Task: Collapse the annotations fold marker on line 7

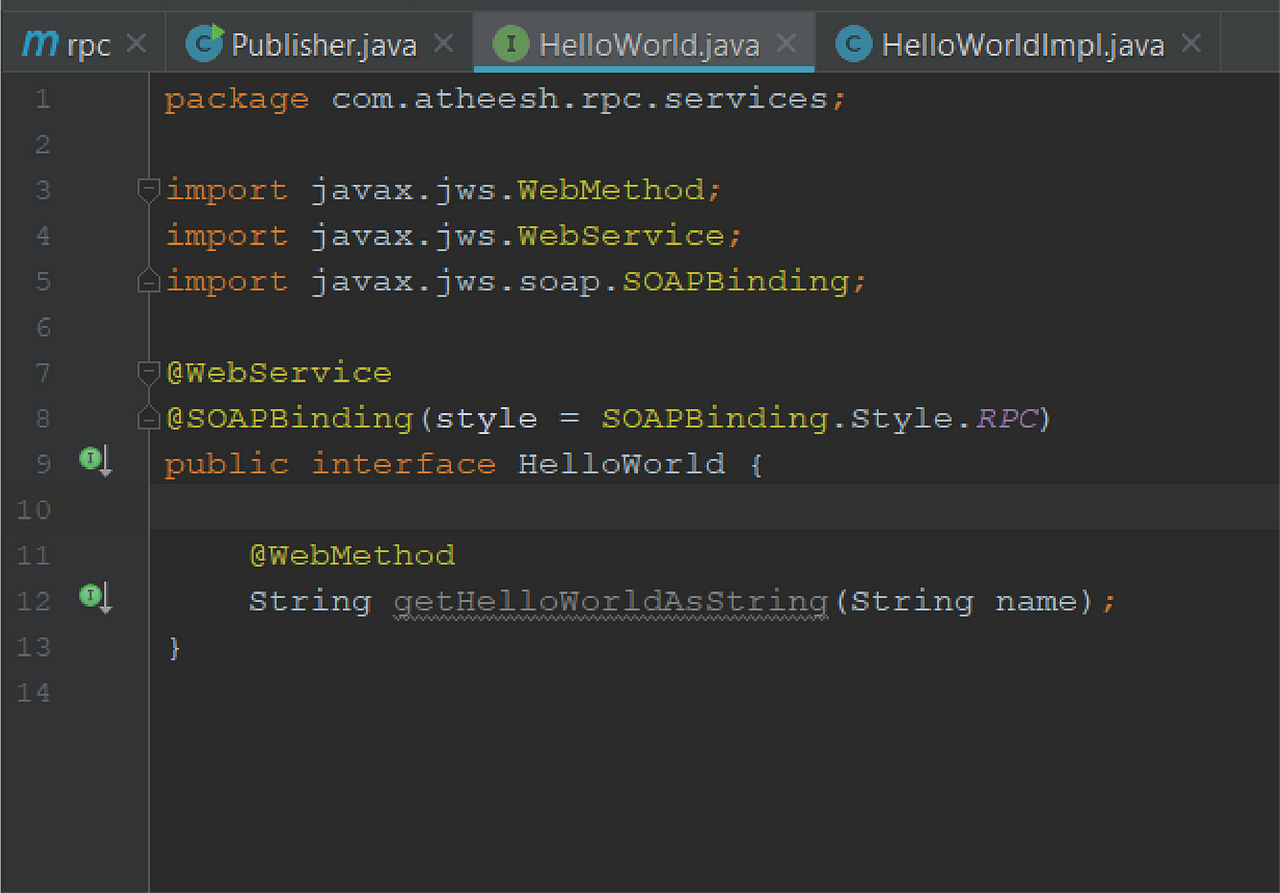Action: 149,373
